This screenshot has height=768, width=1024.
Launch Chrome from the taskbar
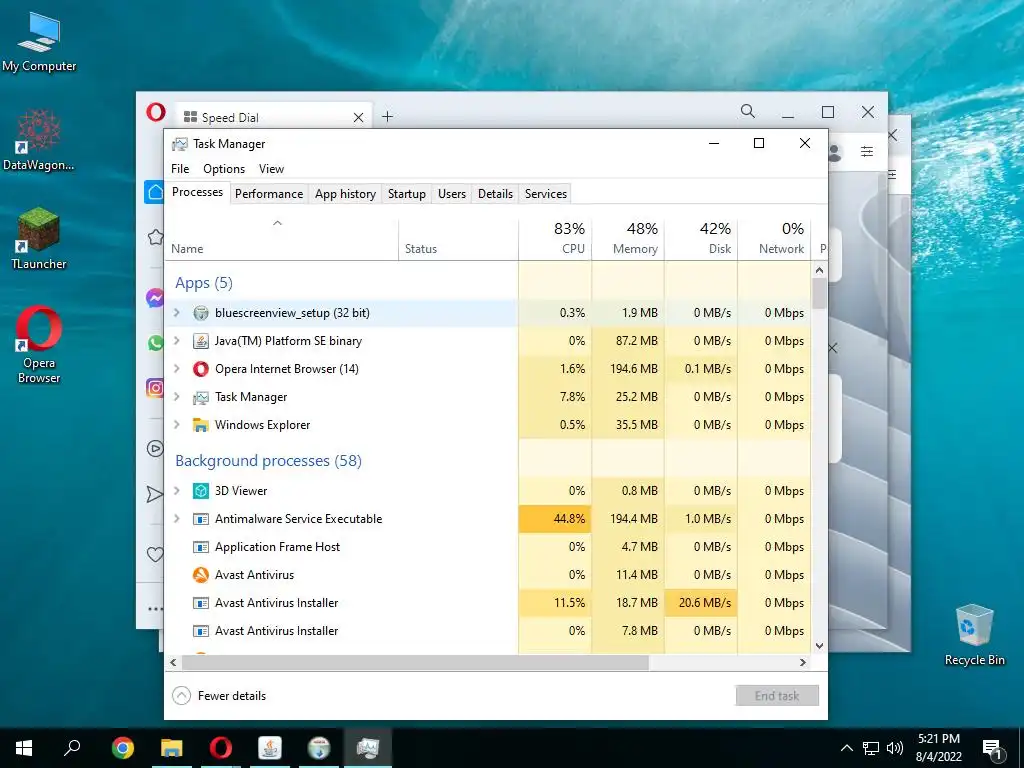coord(123,748)
